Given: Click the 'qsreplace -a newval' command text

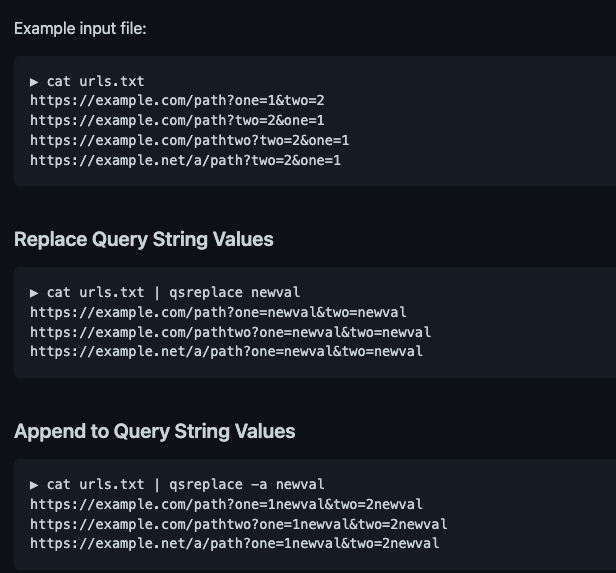Looking at the screenshot, I should click(247, 485).
